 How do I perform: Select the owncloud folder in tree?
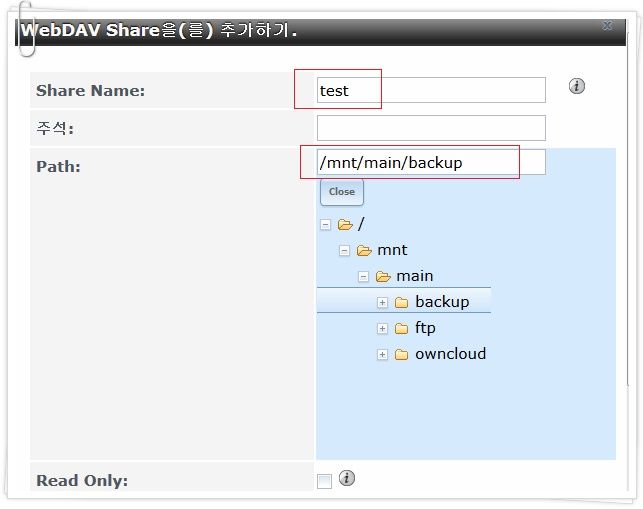(450, 354)
